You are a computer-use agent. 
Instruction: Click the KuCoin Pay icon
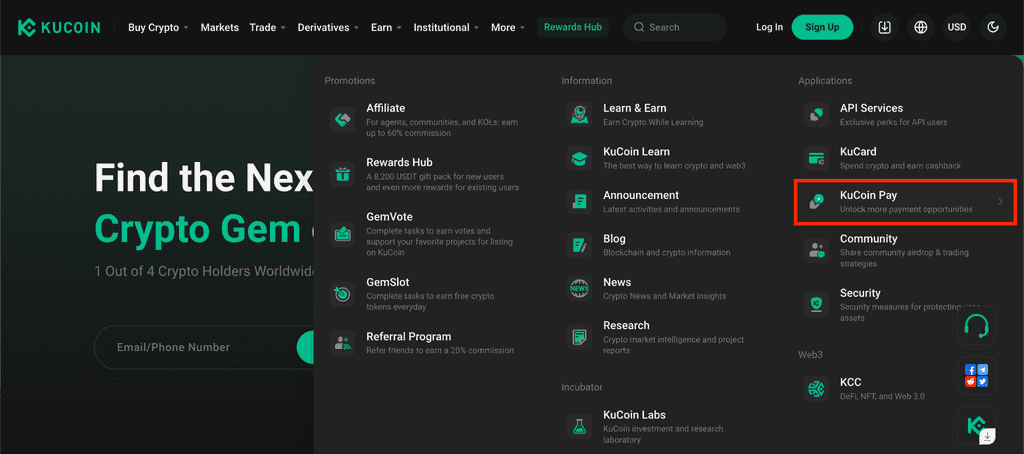coord(816,201)
